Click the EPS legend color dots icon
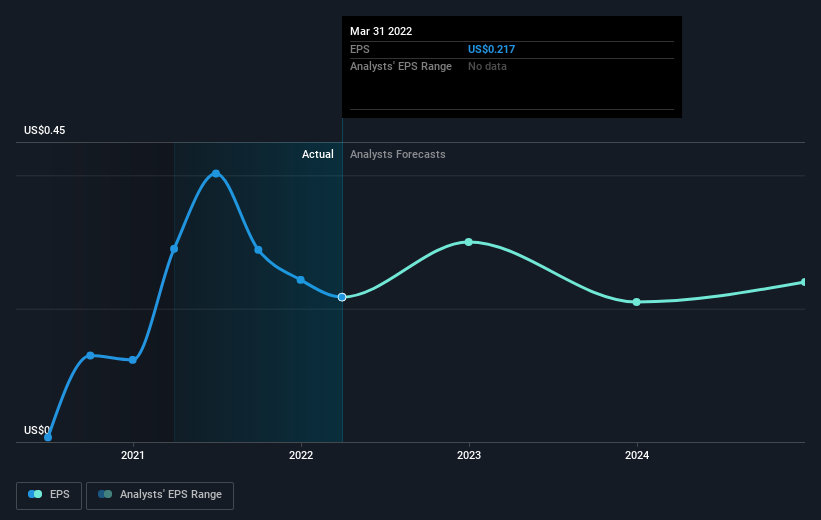821x520 pixels. [x=35, y=495]
